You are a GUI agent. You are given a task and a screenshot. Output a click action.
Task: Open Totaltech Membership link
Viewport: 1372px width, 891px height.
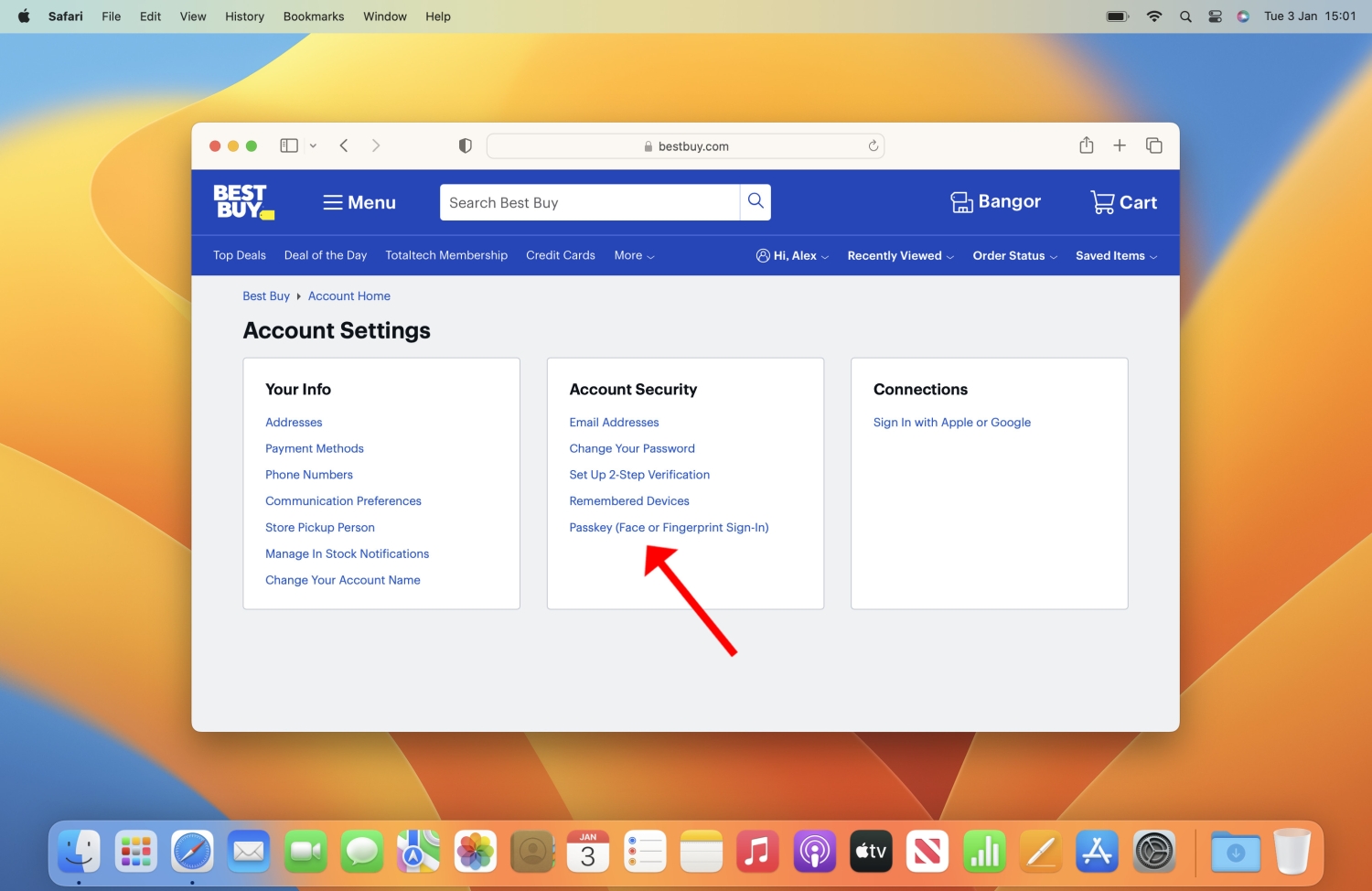pyautogui.click(x=446, y=255)
